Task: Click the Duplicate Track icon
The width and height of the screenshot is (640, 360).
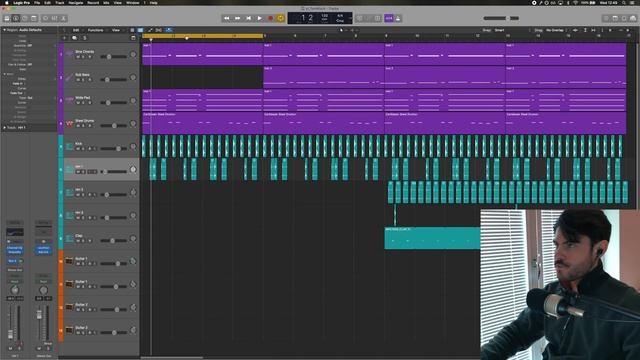Action: [74, 38]
